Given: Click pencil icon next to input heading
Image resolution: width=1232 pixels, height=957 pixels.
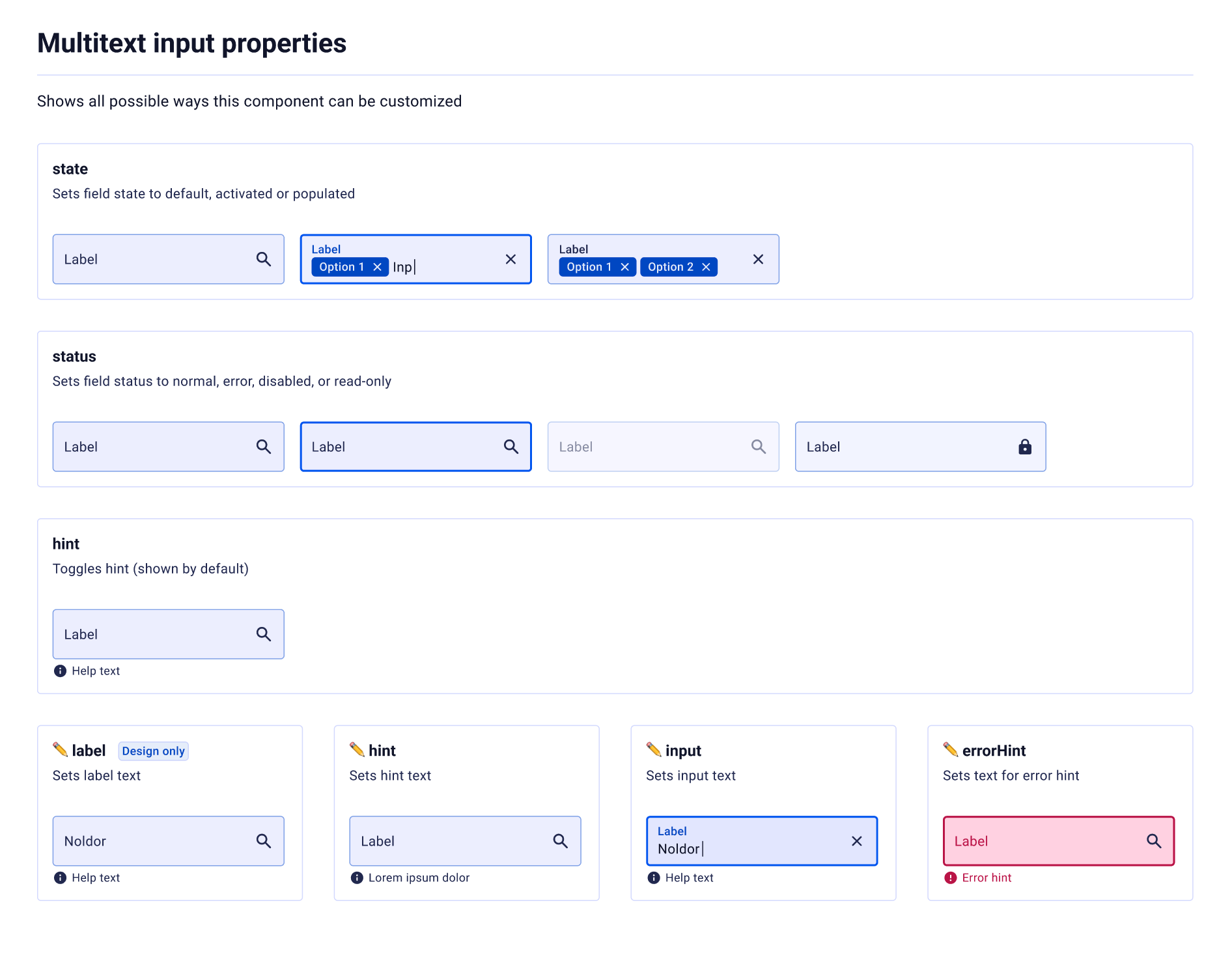Looking at the screenshot, I should coord(654,750).
